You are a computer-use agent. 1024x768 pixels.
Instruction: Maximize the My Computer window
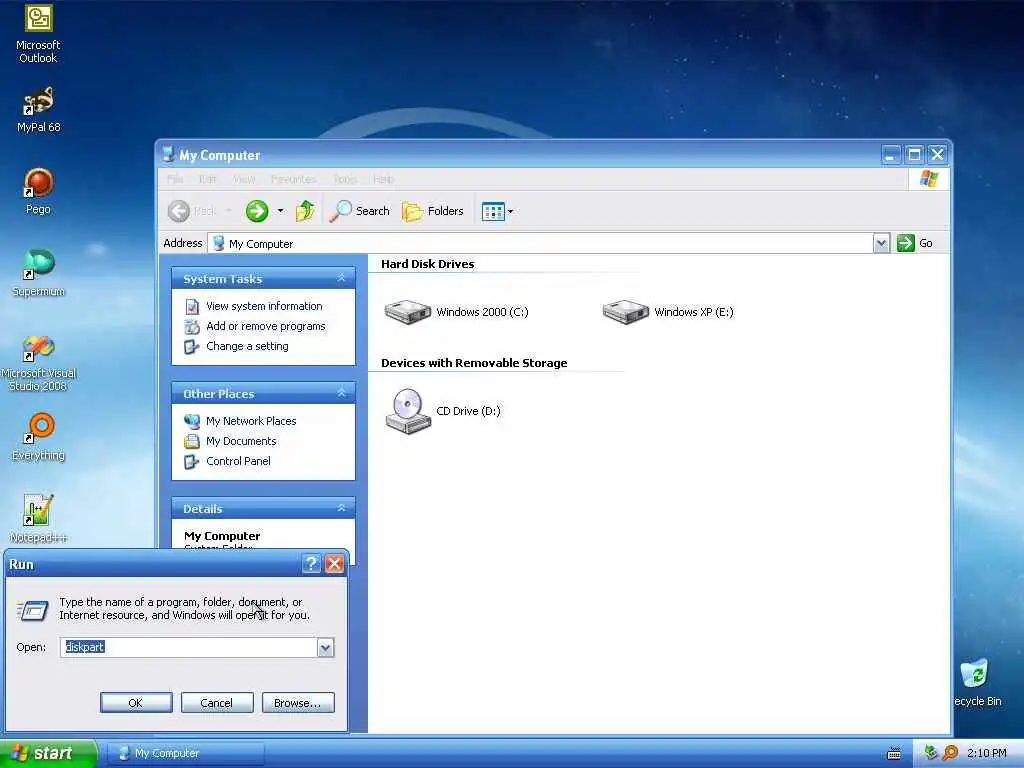[x=914, y=155]
